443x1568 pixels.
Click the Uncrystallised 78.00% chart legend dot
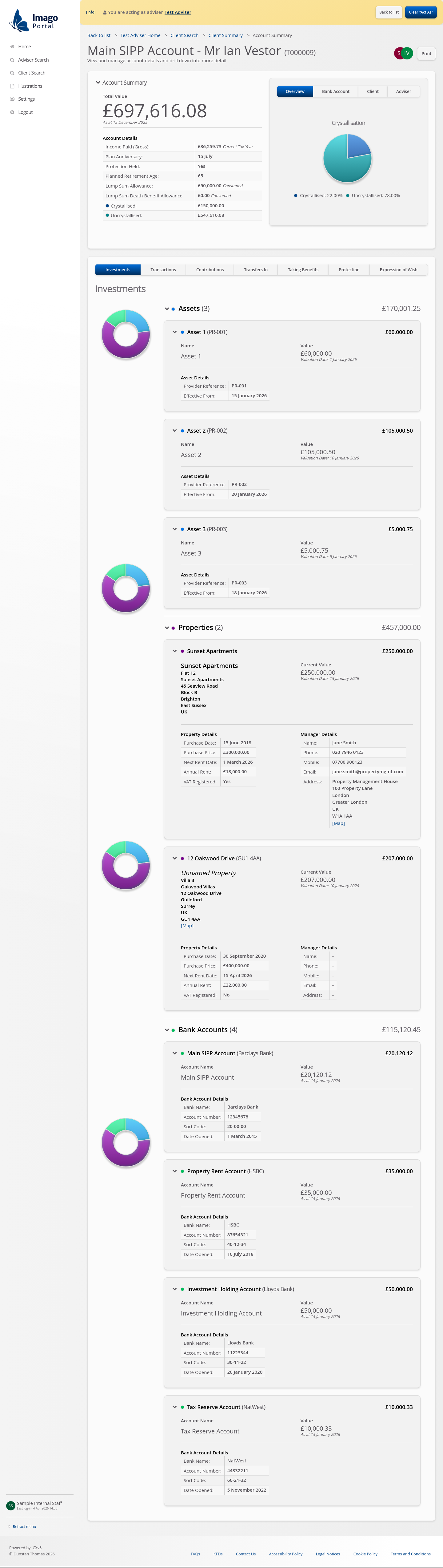347,196
